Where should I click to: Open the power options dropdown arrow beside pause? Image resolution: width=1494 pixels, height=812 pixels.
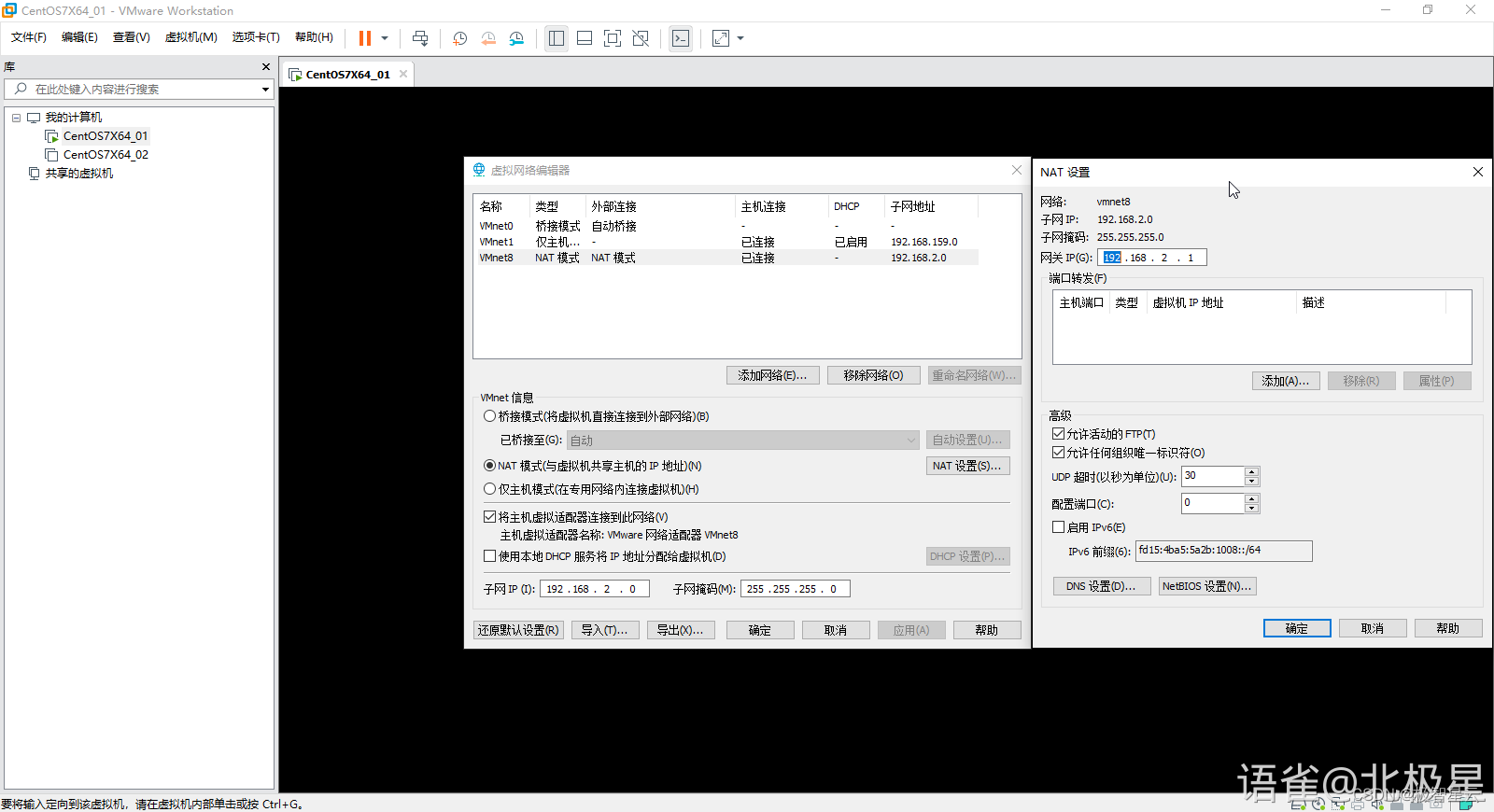(385, 38)
